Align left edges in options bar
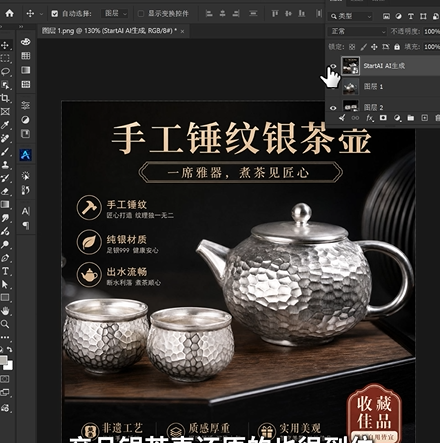This screenshot has height=443, width=440. tap(209, 14)
